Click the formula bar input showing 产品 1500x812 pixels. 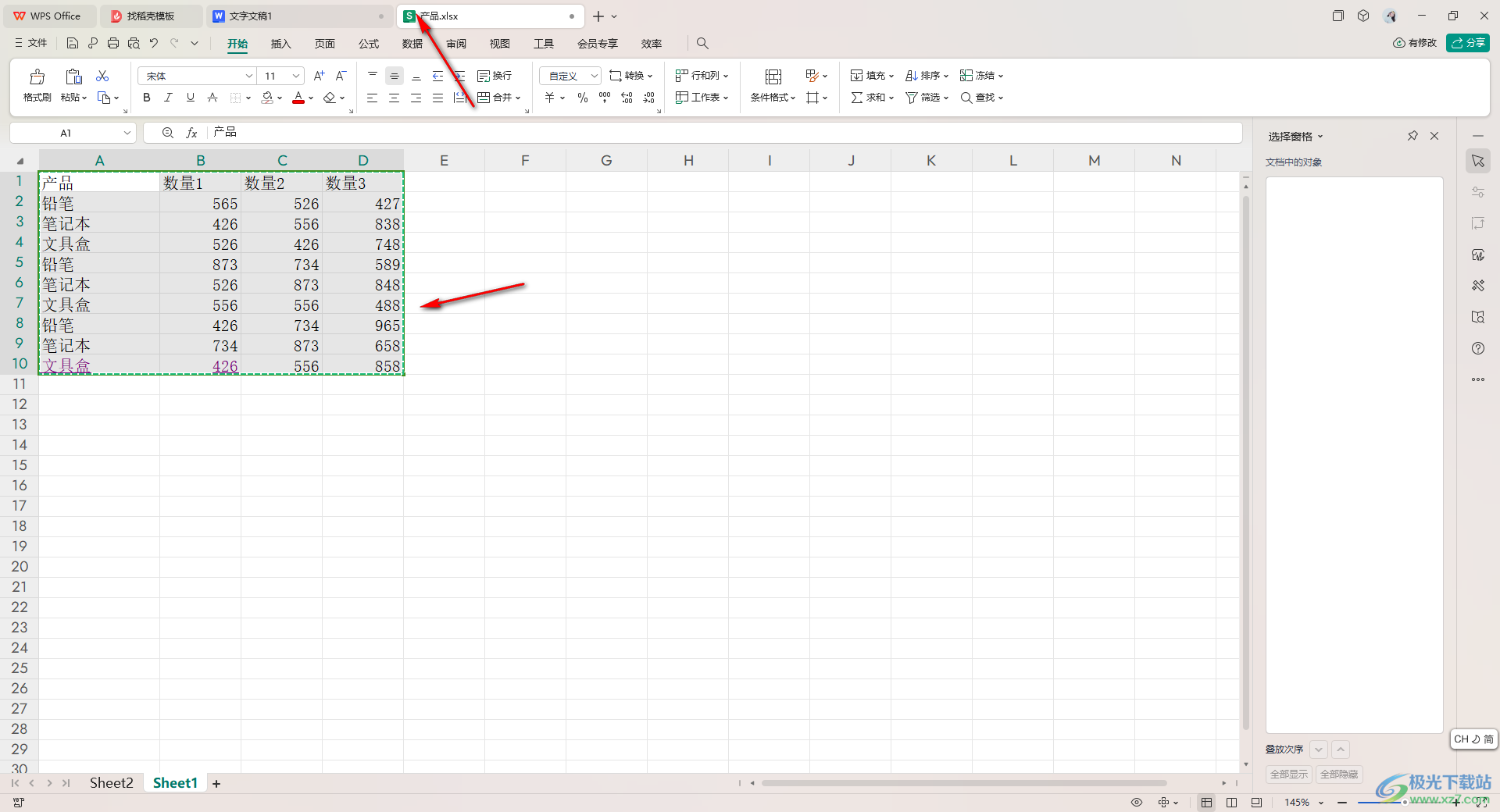click(724, 133)
